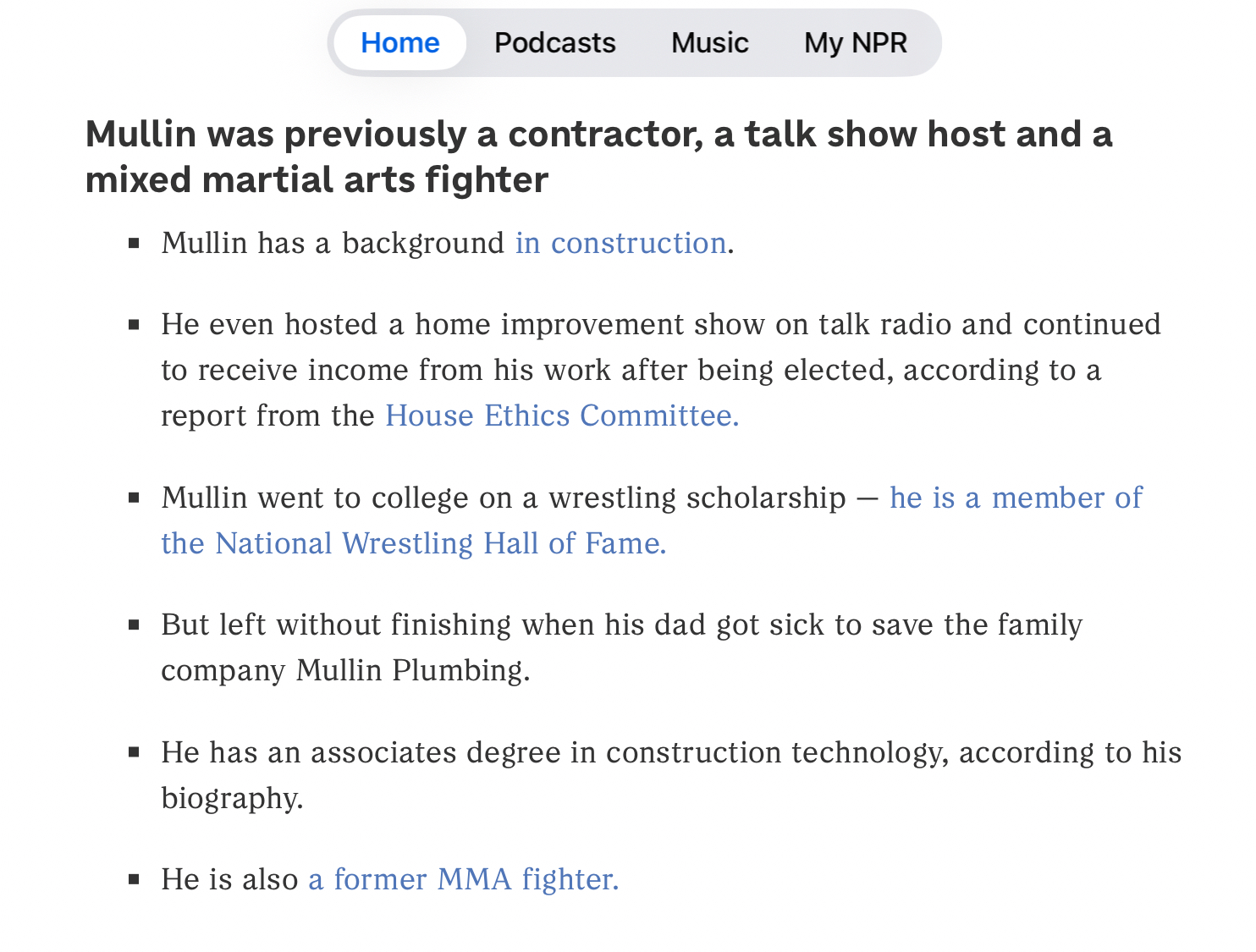This screenshot has width=1256, height=952.
Task: Click the home improvement show paragraph
Action: point(660,371)
